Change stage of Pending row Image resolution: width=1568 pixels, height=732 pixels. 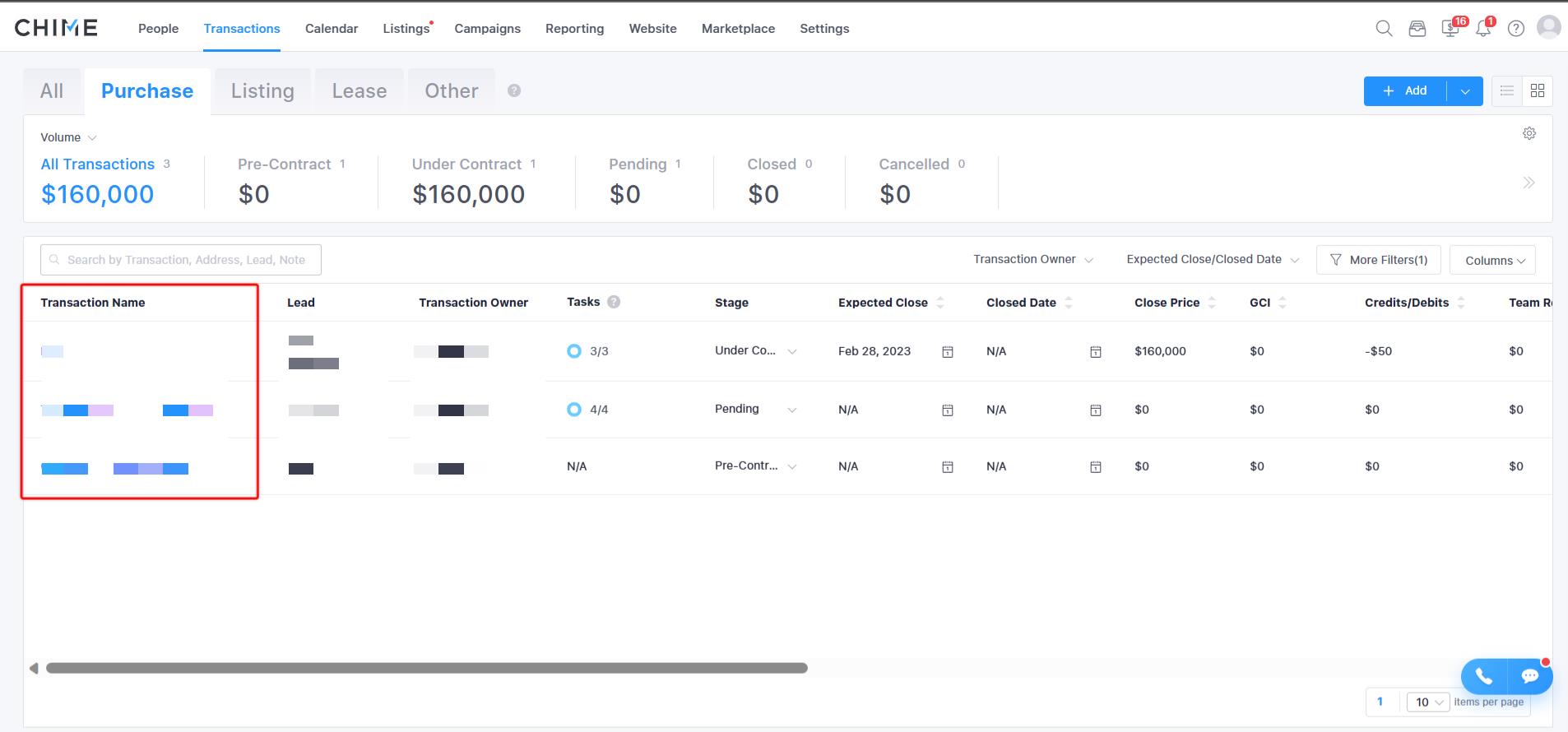click(x=756, y=409)
